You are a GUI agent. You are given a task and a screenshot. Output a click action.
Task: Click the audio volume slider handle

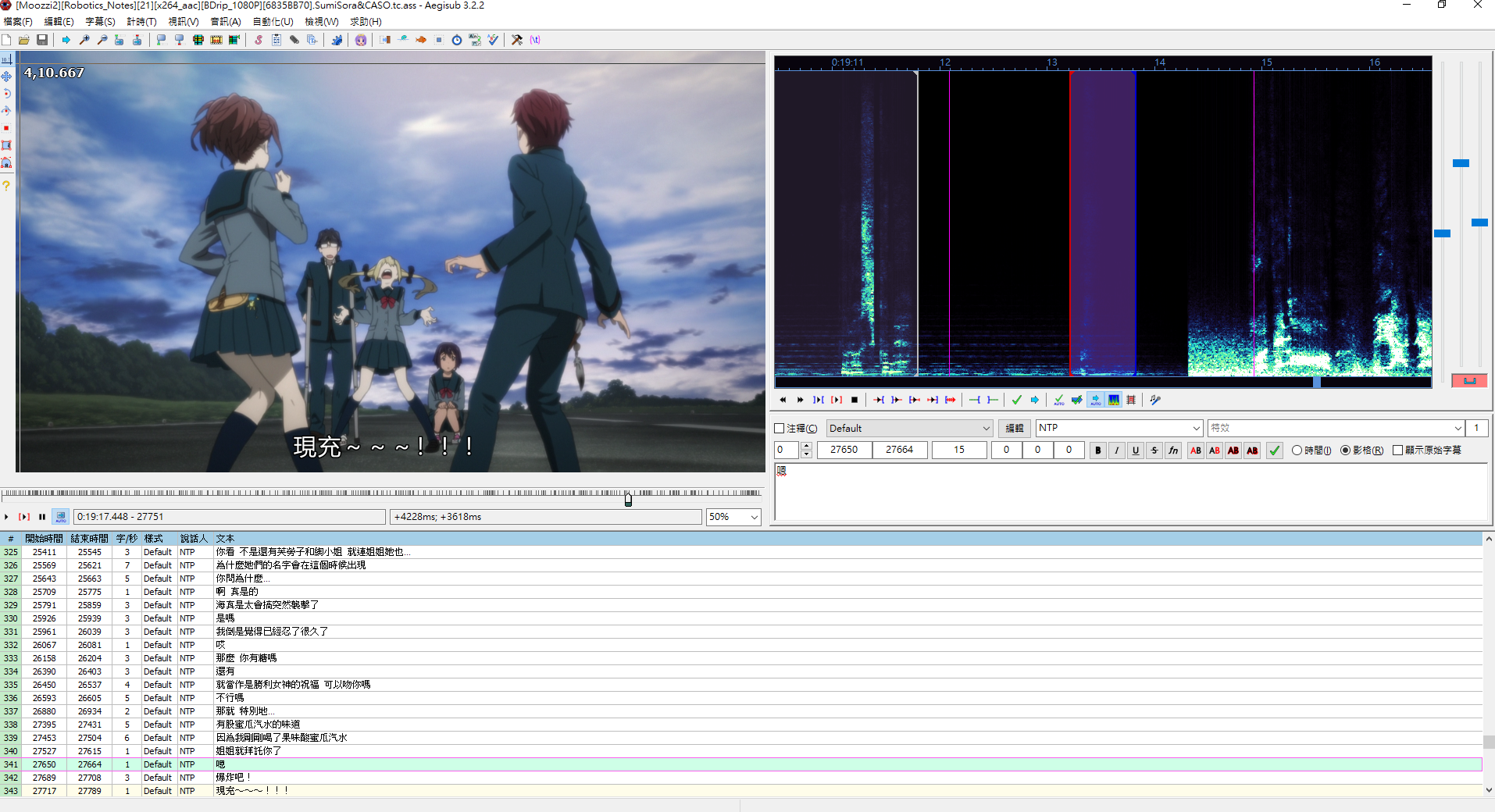pos(1479,223)
